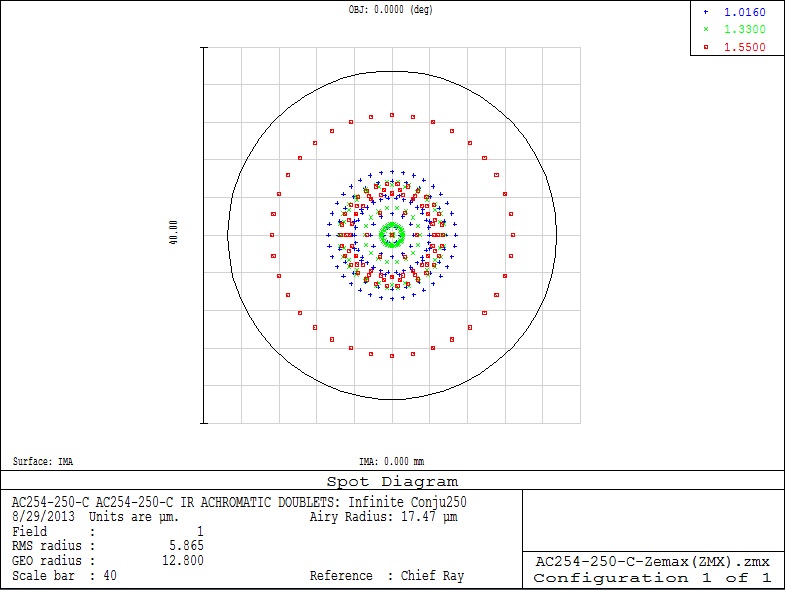Click the Configuration 1 of 1 text
Viewport: 785px width, 590px height.
click(x=652, y=578)
